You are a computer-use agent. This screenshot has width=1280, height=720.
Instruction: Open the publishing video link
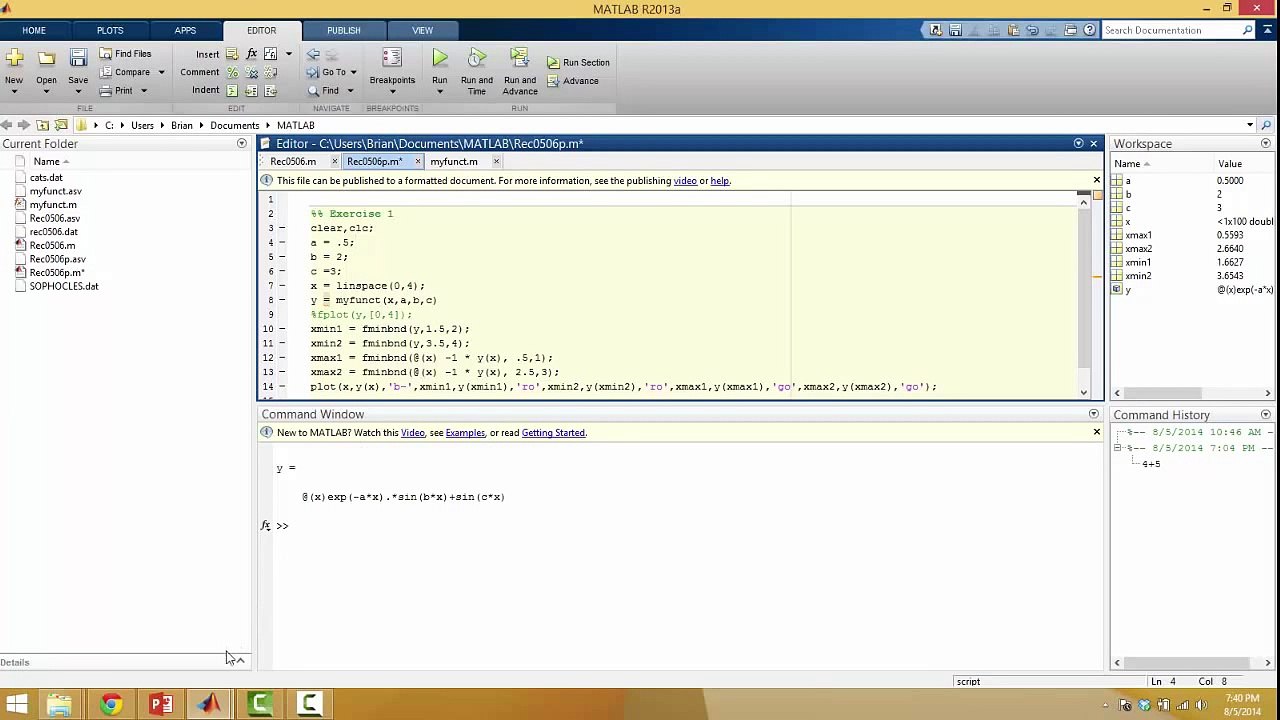685,181
